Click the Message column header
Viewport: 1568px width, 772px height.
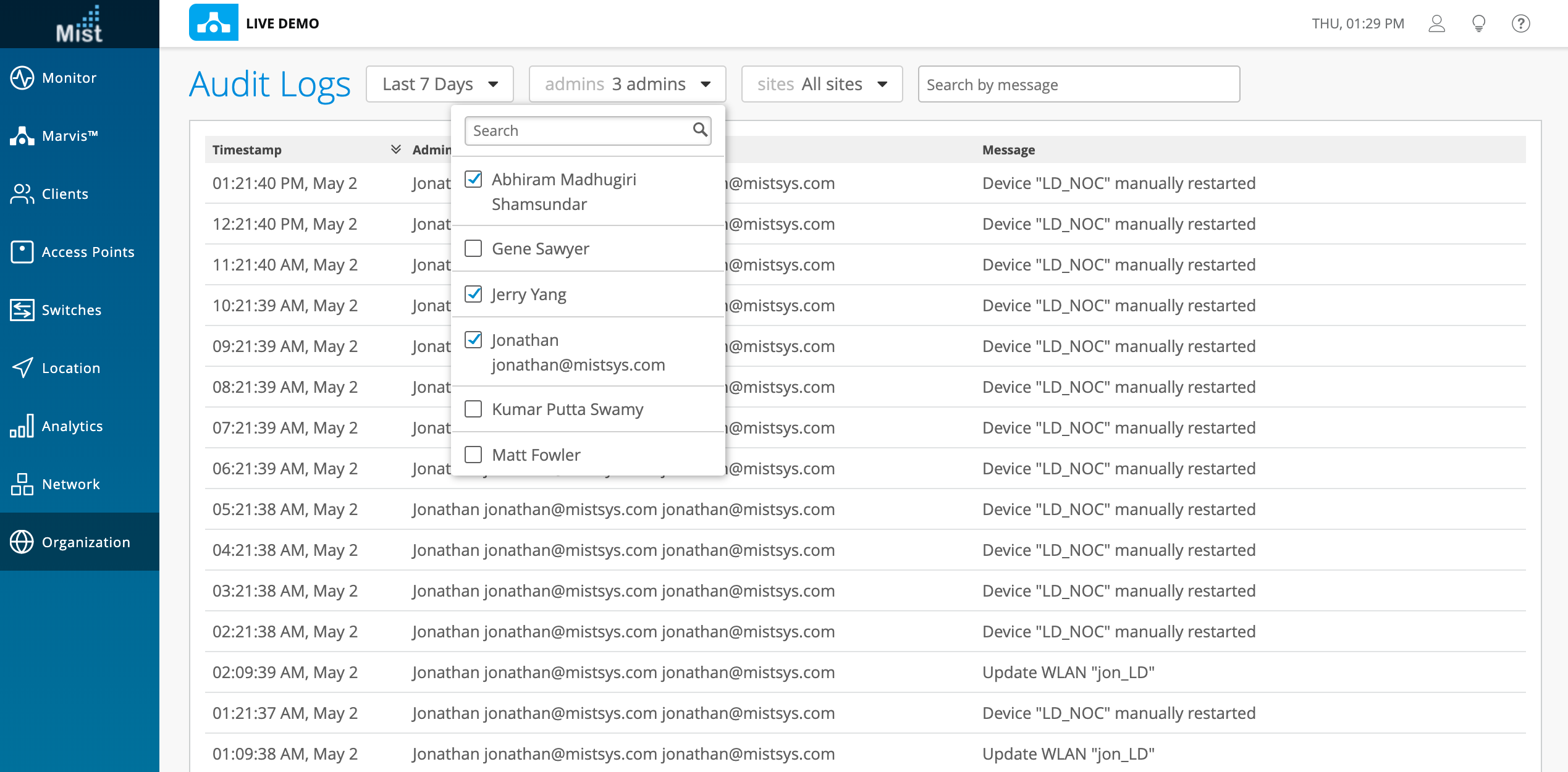pos(1008,149)
